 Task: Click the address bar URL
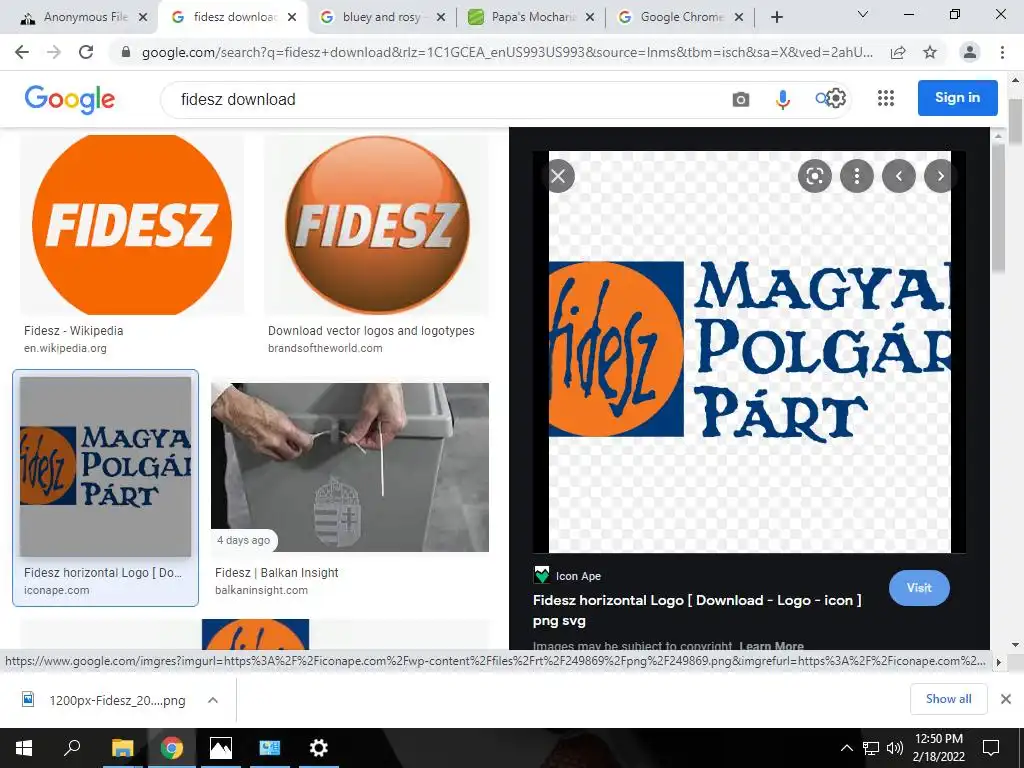click(x=507, y=52)
